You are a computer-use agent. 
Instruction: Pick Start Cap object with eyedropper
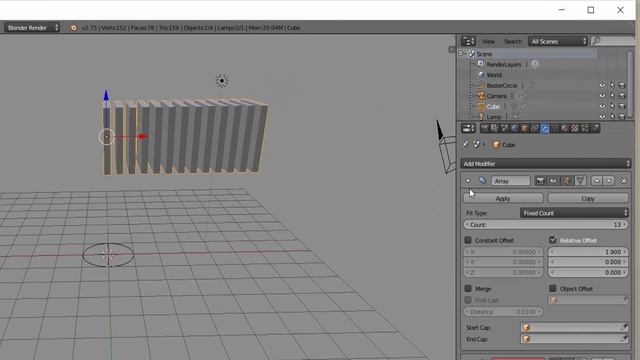(x=624, y=327)
